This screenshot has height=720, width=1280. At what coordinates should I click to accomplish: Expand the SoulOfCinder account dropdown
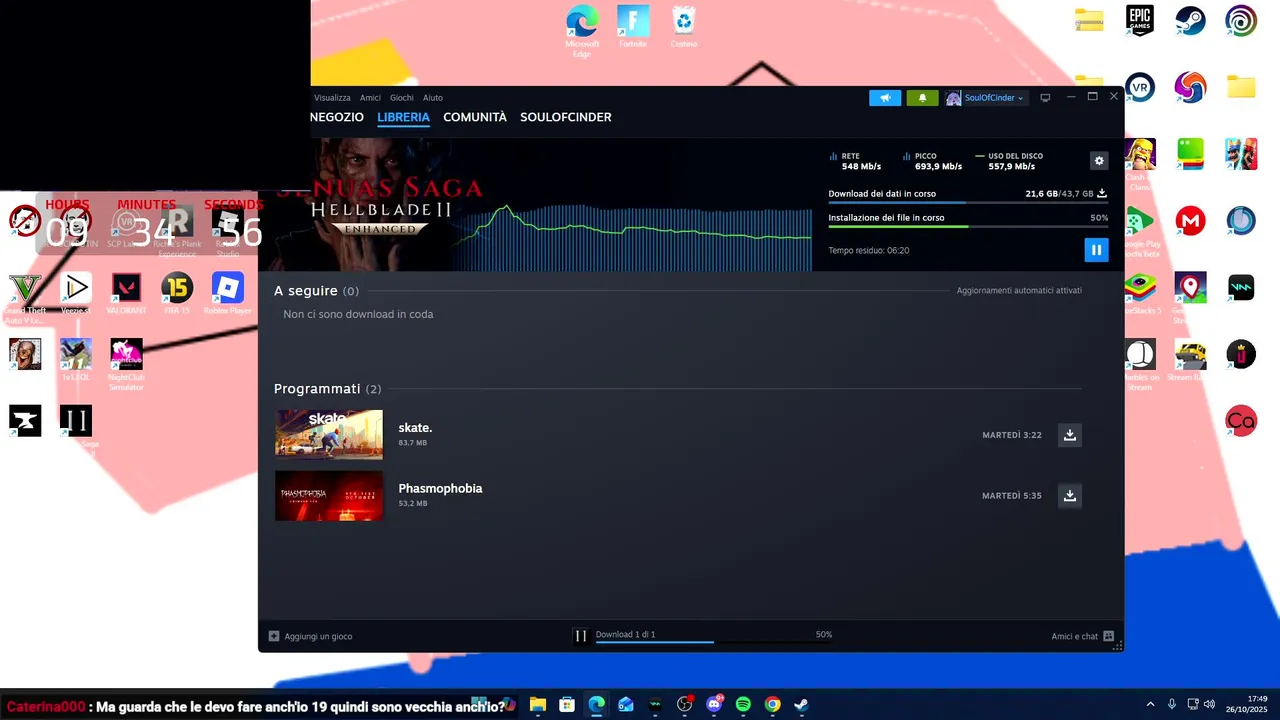click(986, 98)
